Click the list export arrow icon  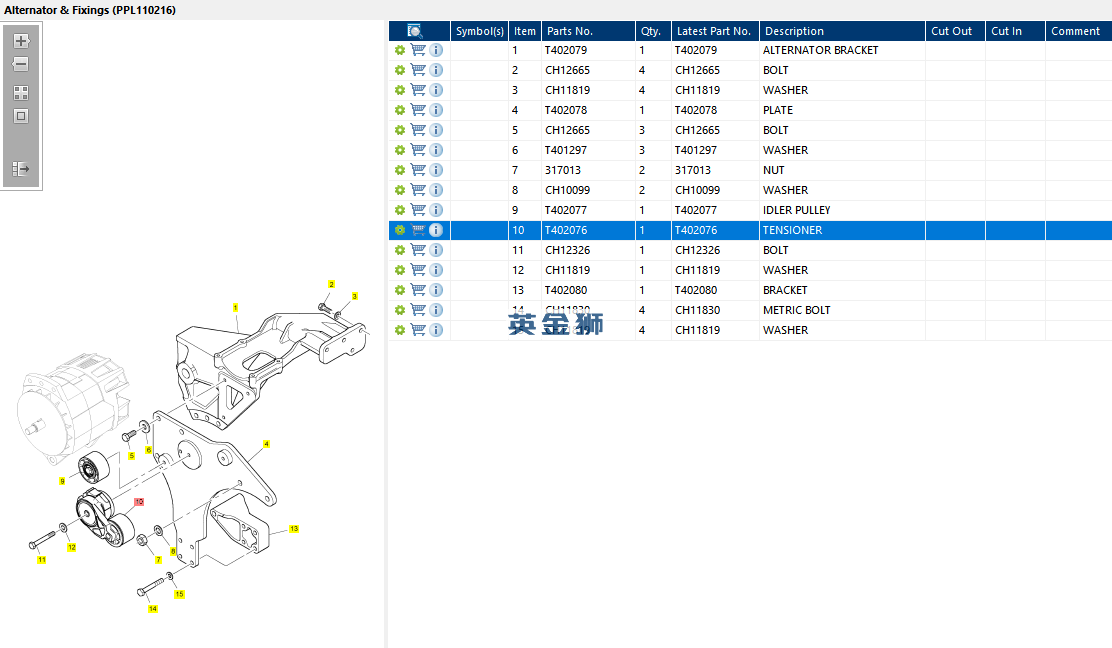pyautogui.click(x=21, y=169)
